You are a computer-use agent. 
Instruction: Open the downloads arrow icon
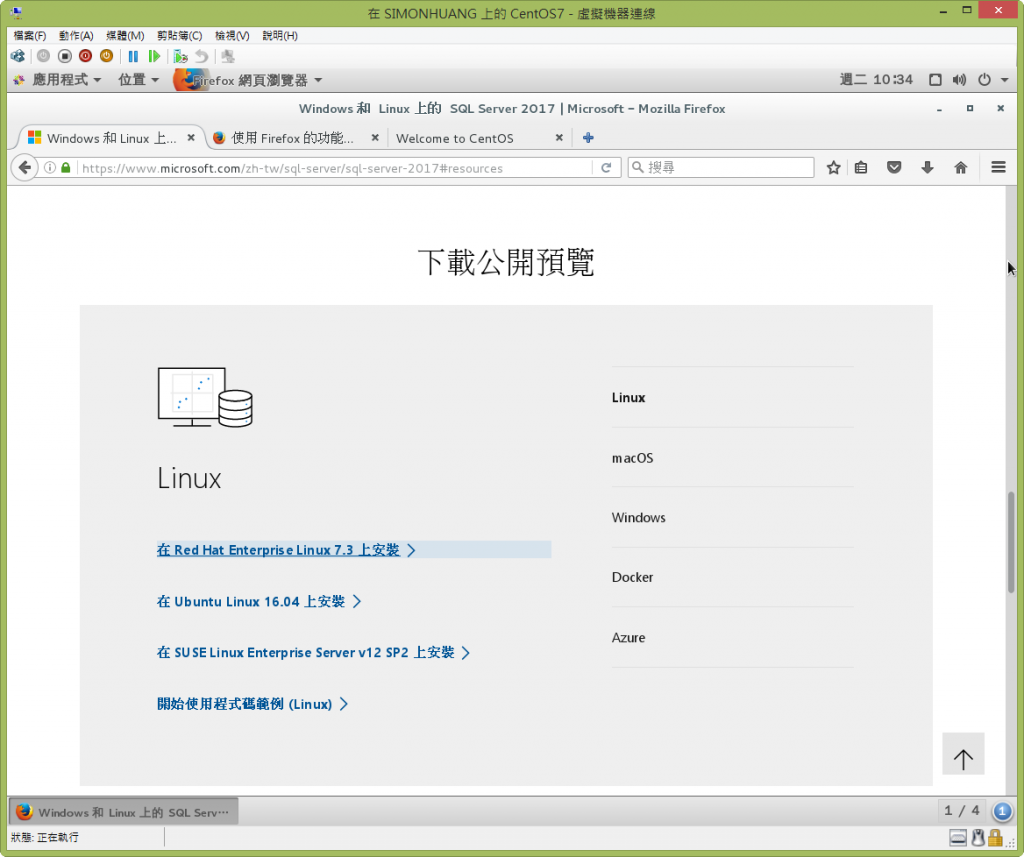click(x=927, y=168)
